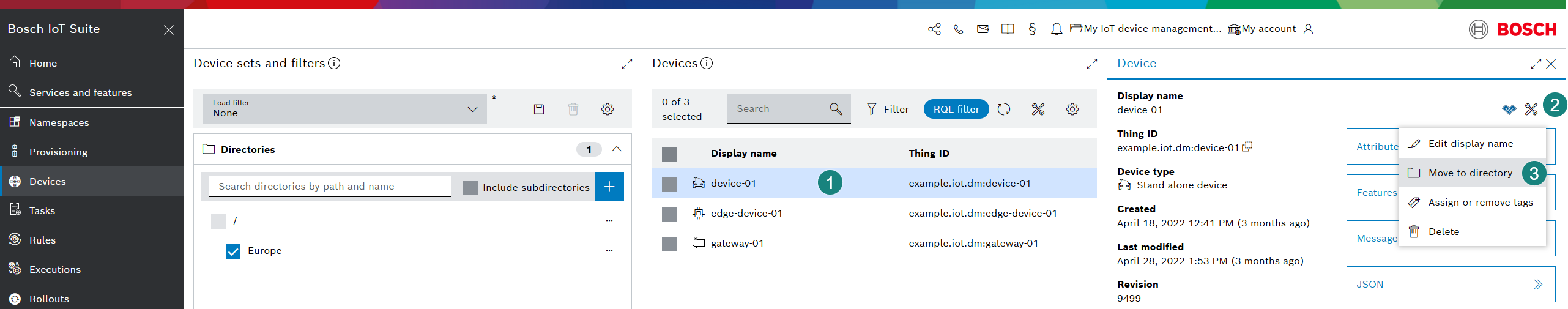Viewport: 1568px width, 309px height.
Task: Save the current filter (disk icon)
Action: (x=539, y=109)
